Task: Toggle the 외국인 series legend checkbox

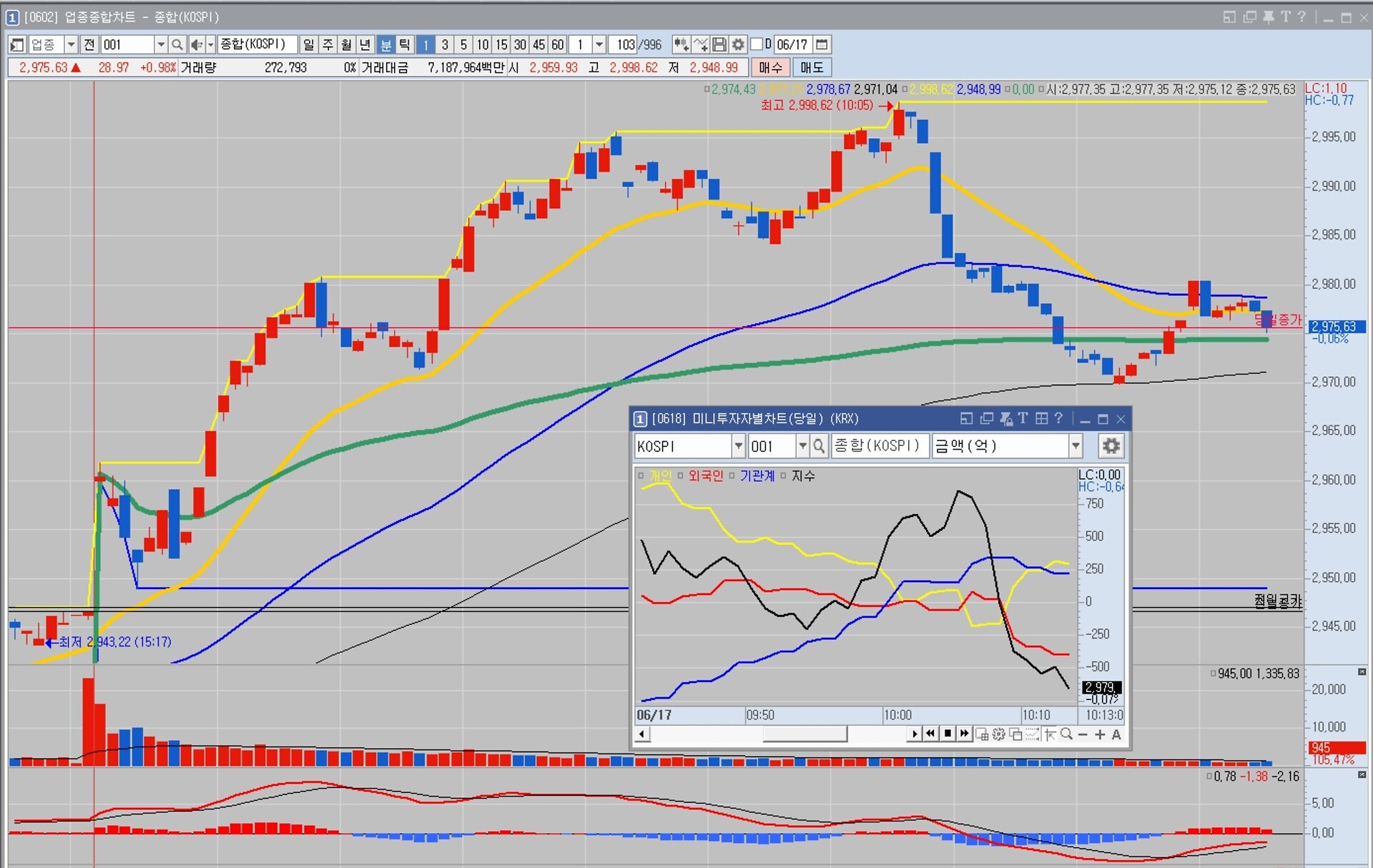Action: (681, 475)
